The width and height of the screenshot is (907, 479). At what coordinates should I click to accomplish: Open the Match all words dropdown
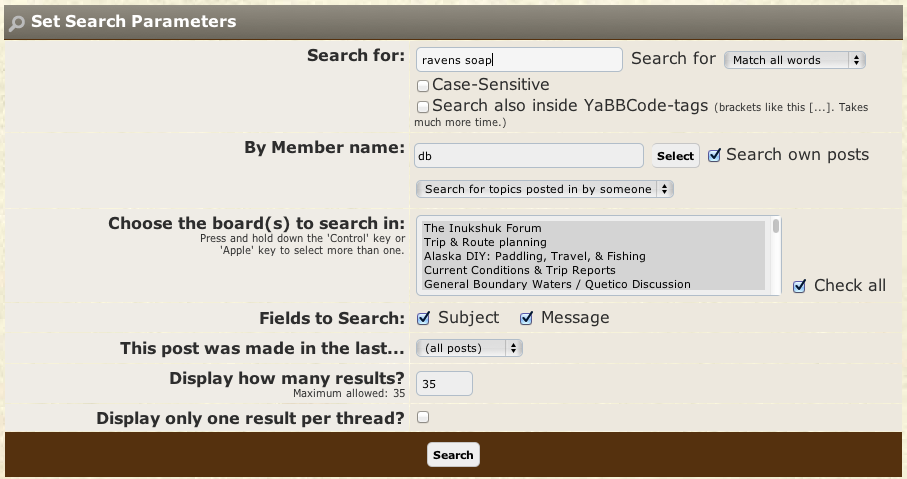tap(794, 60)
